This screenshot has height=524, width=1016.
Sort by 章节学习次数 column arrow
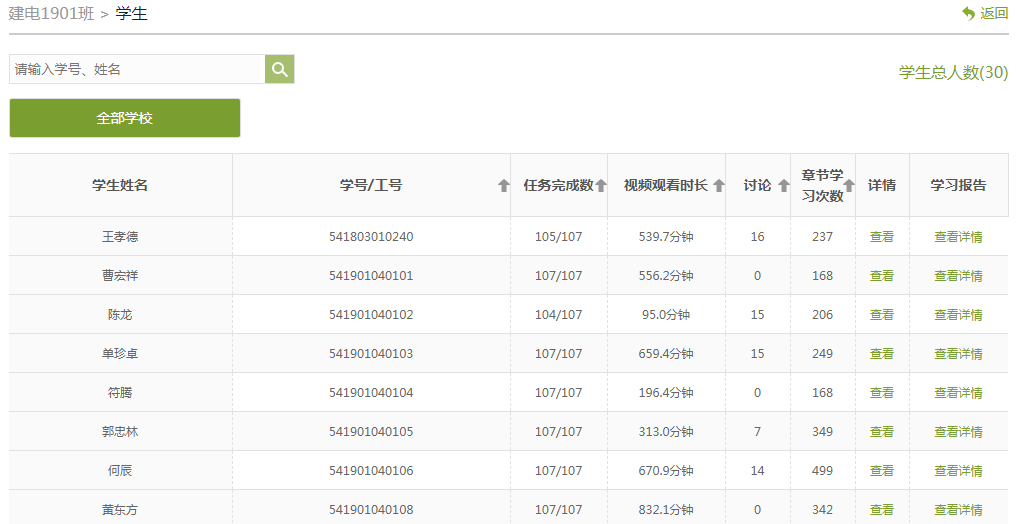click(849, 185)
